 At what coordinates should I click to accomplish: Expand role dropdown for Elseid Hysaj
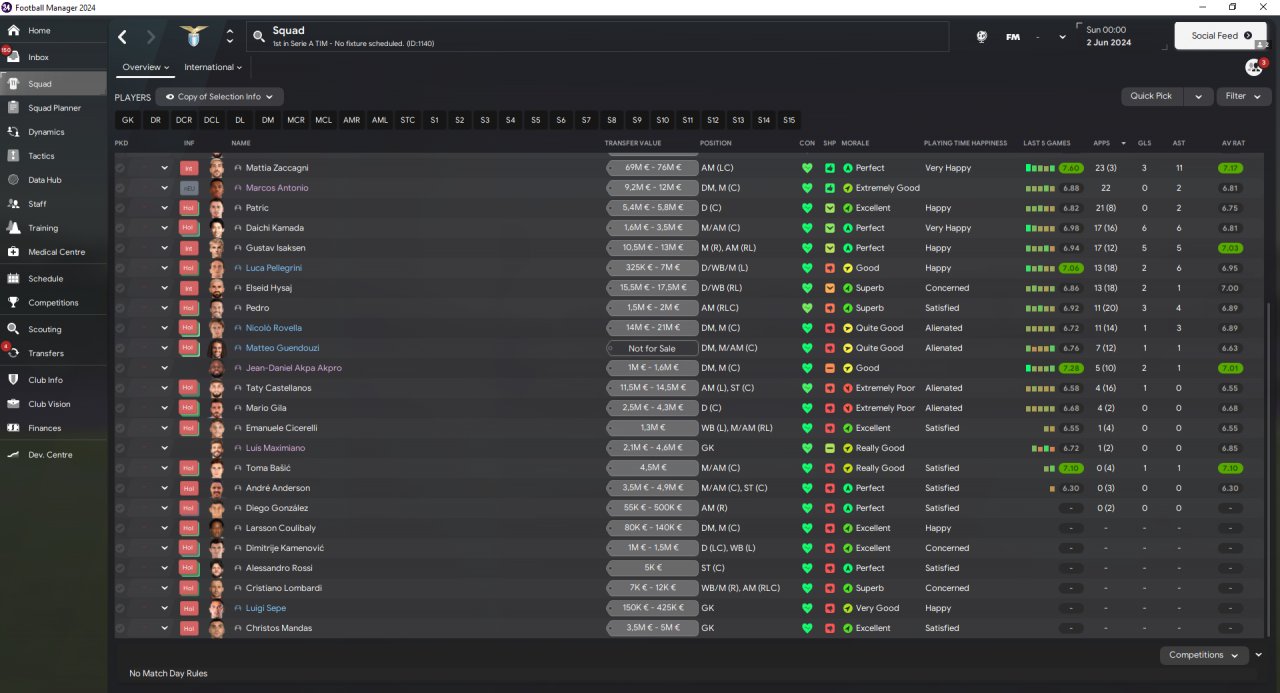point(164,288)
